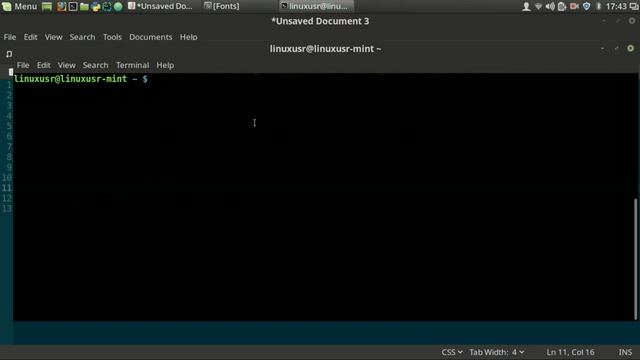Screen dimensions: 640x360
Task: Open the text editor Search menu
Action: 82,37
